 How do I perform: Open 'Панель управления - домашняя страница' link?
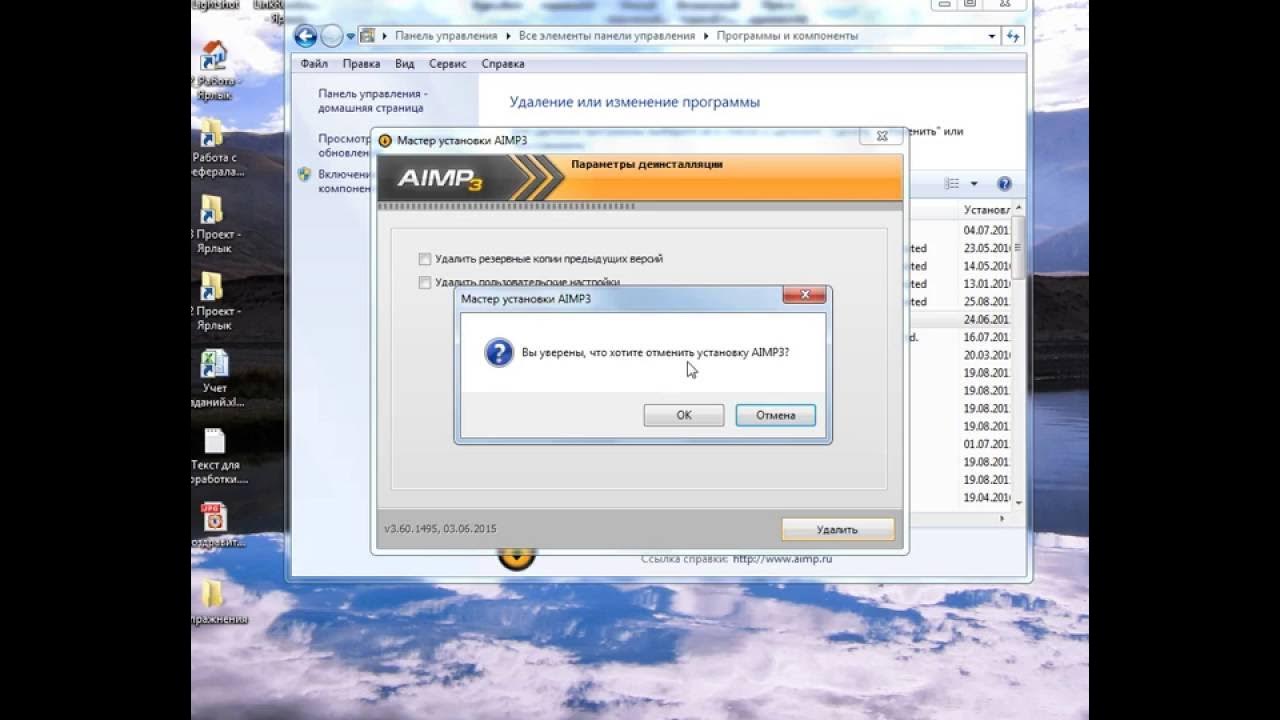pos(373,100)
